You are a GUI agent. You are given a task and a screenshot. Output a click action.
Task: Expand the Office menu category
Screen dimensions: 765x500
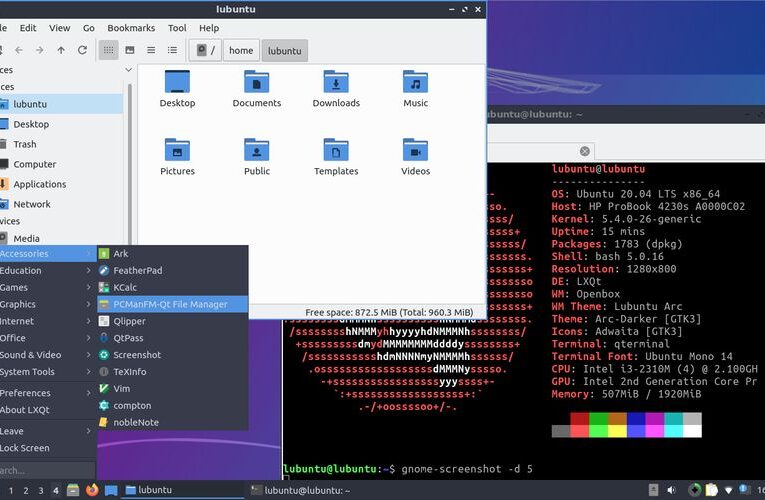tap(47, 338)
